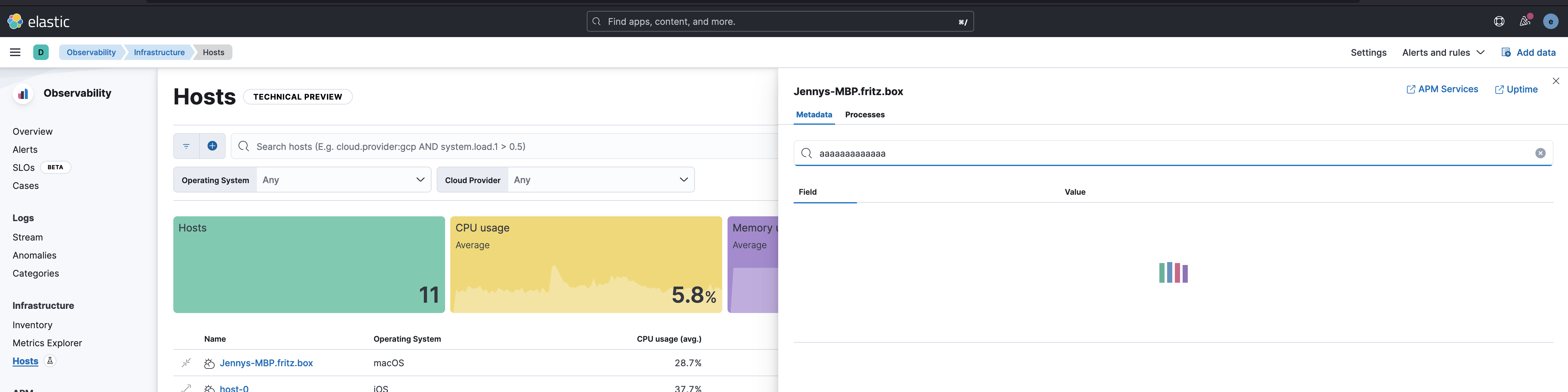Click the Memory usage tile
1568x392 pixels.
(753, 264)
